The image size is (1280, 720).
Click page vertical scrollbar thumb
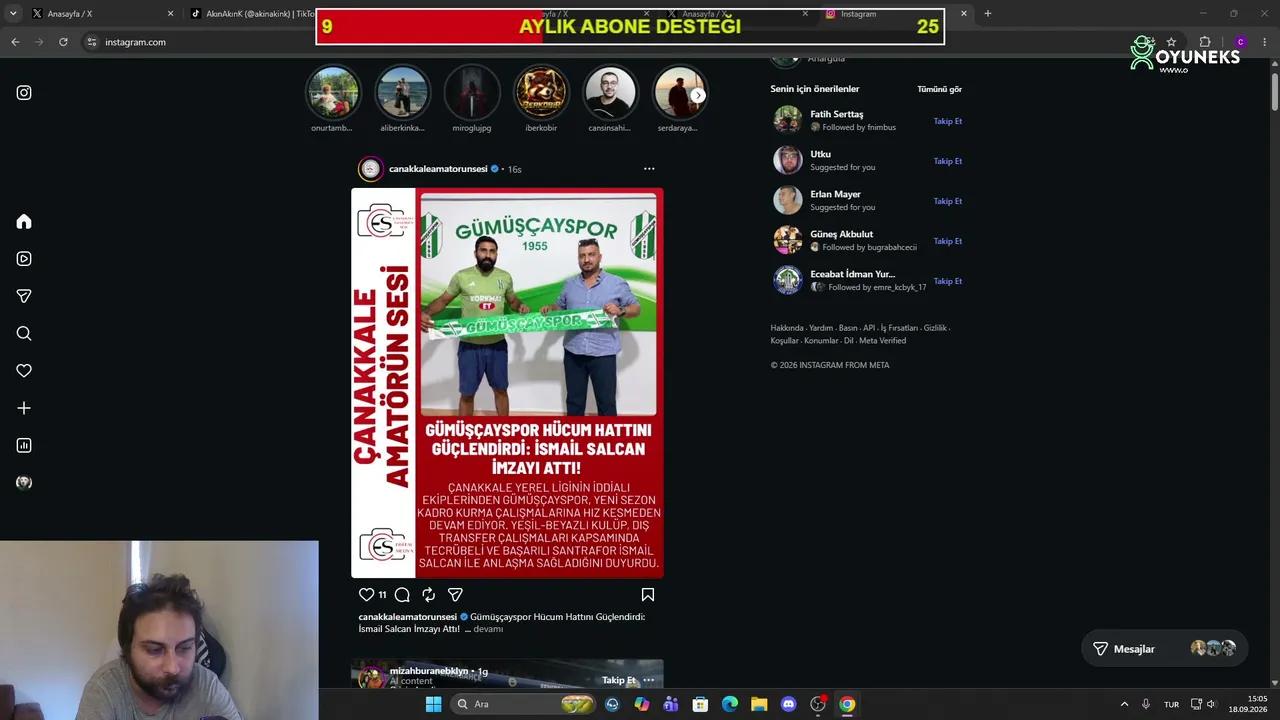(x=1275, y=91)
